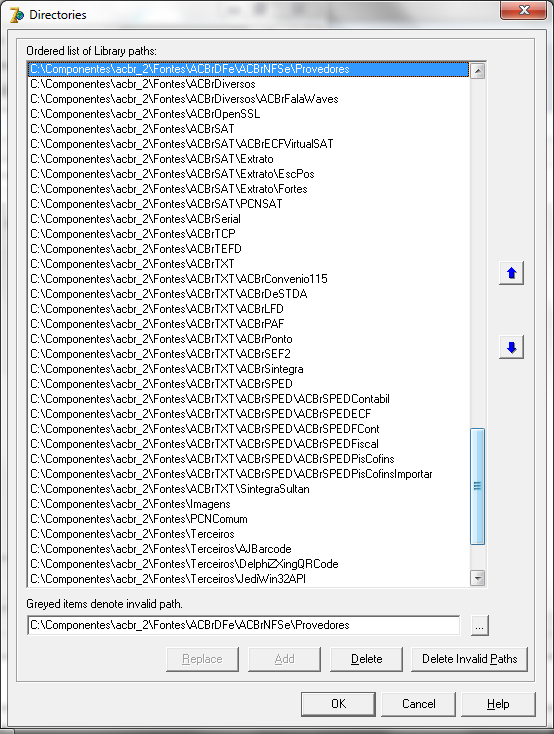Click the scrollbar down arrow
The image size is (554, 734).
tap(477, 578)
